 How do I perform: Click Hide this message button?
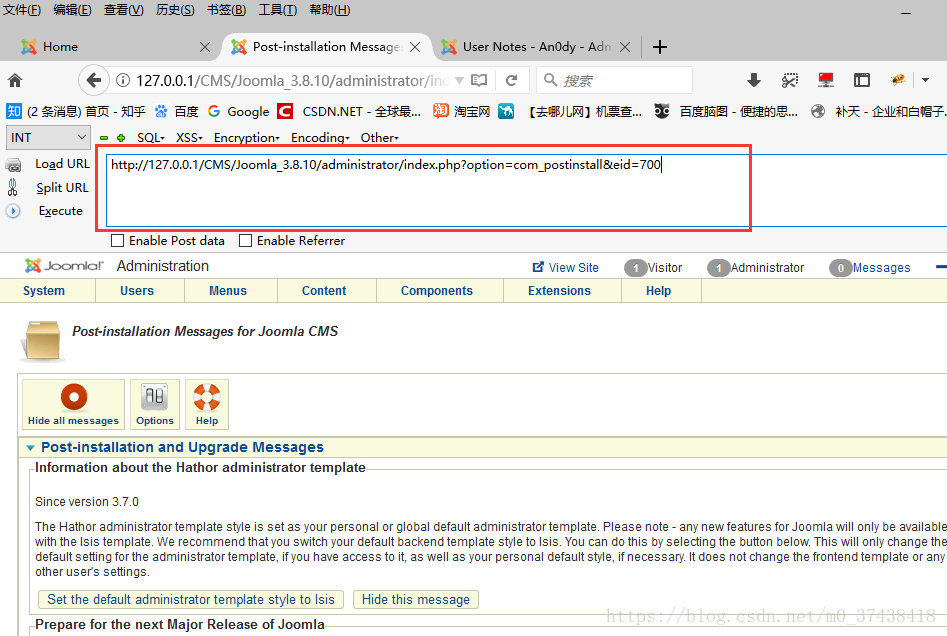tap(416, 599)
